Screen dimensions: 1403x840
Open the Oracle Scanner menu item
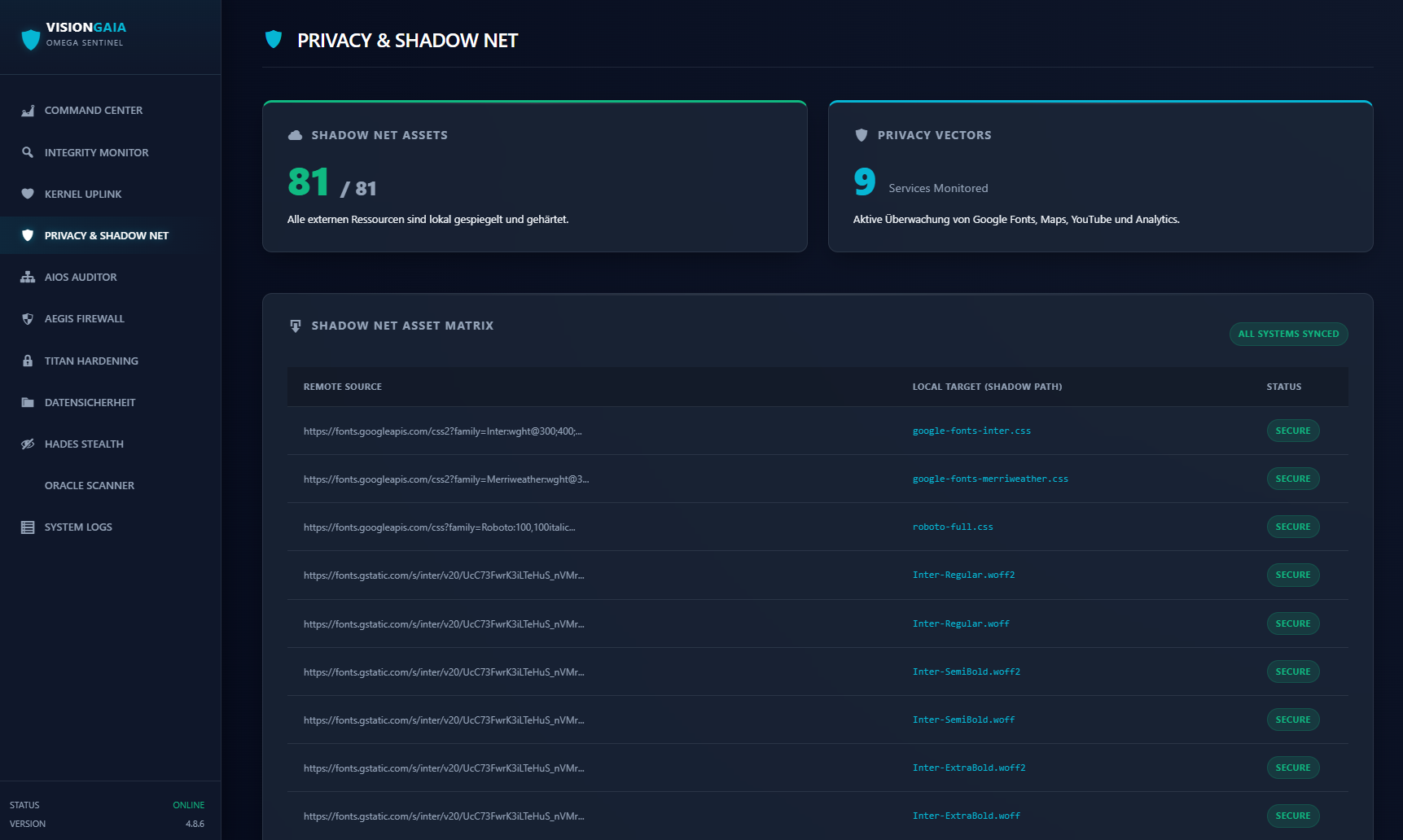click(90, 486)
